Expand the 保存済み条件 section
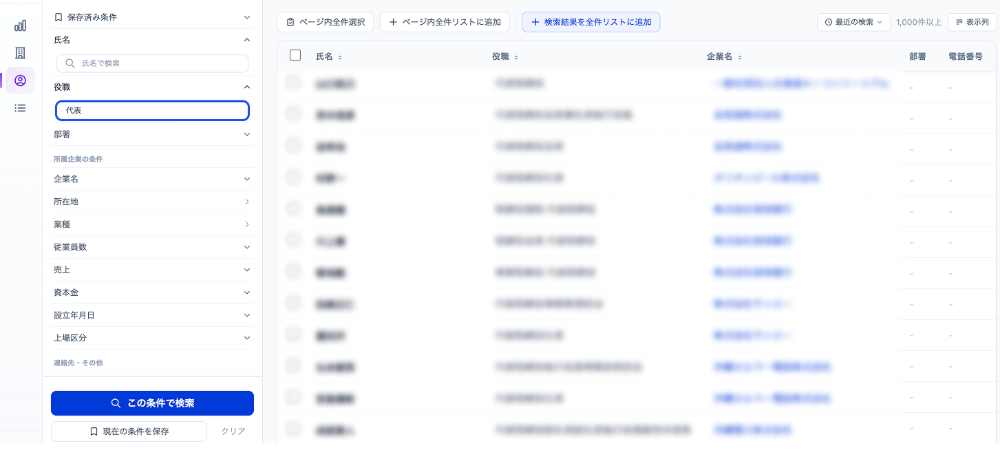This screenshot has height=450, width=1000. [152, 17]
